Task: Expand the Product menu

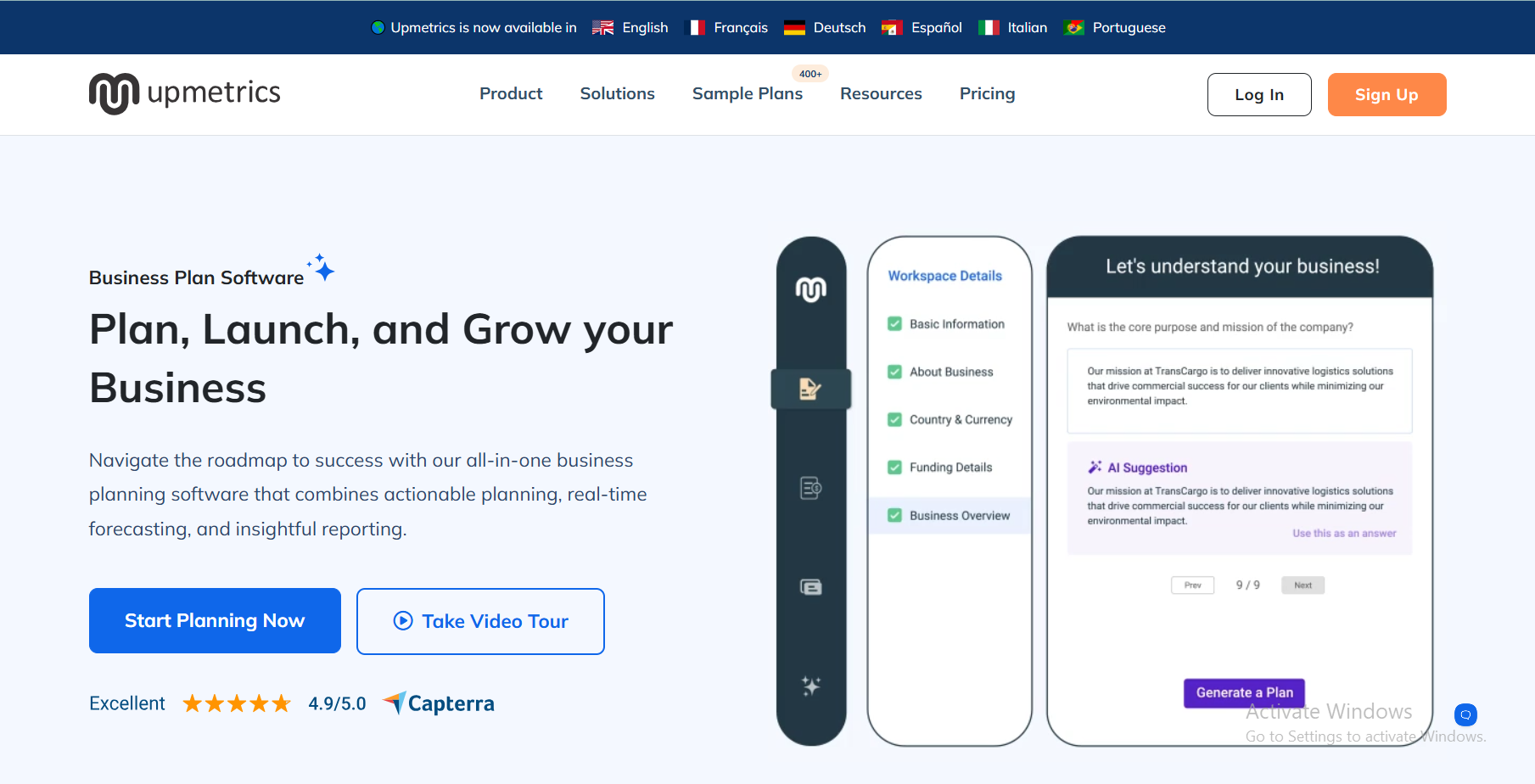Action: 510,94
